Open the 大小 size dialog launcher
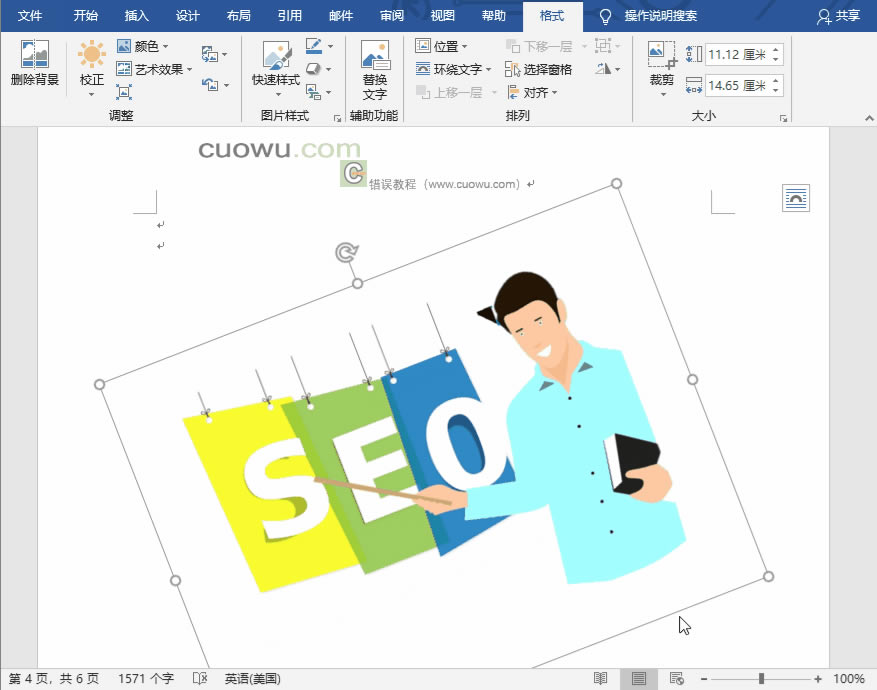877x690 pixels. point(784,118)
